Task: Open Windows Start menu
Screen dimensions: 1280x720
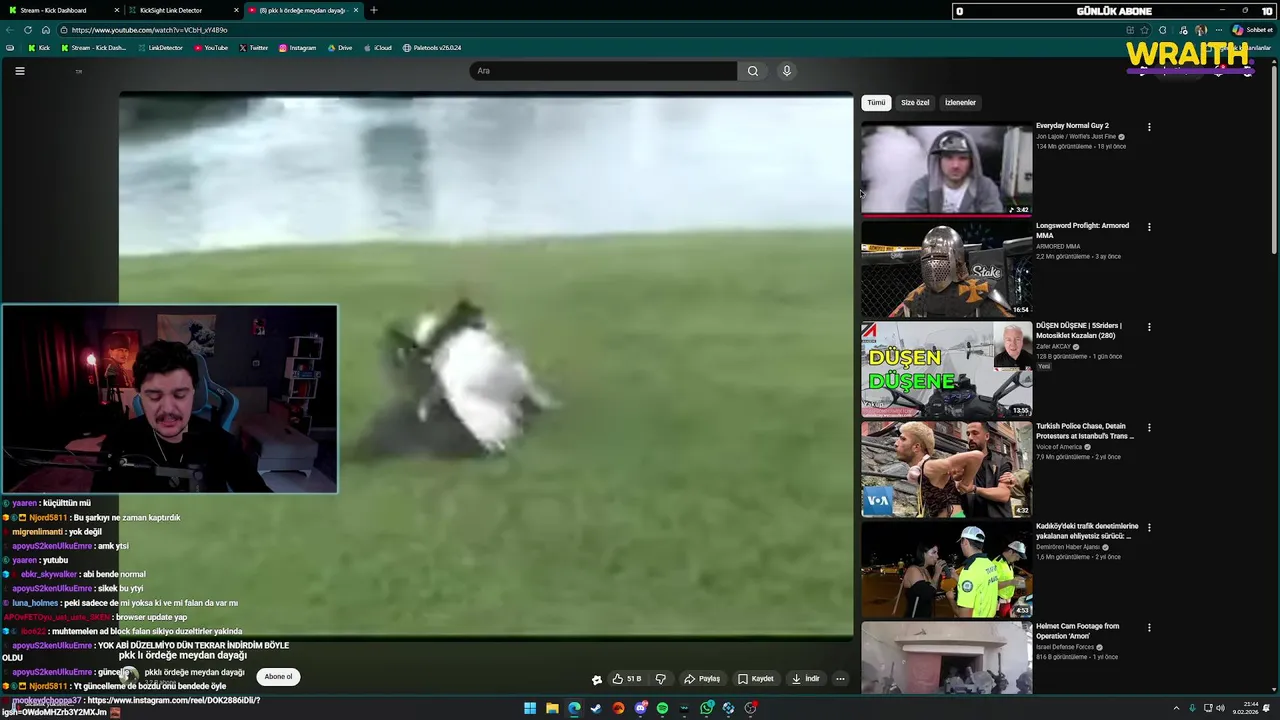Action: (x=530, y=708)
